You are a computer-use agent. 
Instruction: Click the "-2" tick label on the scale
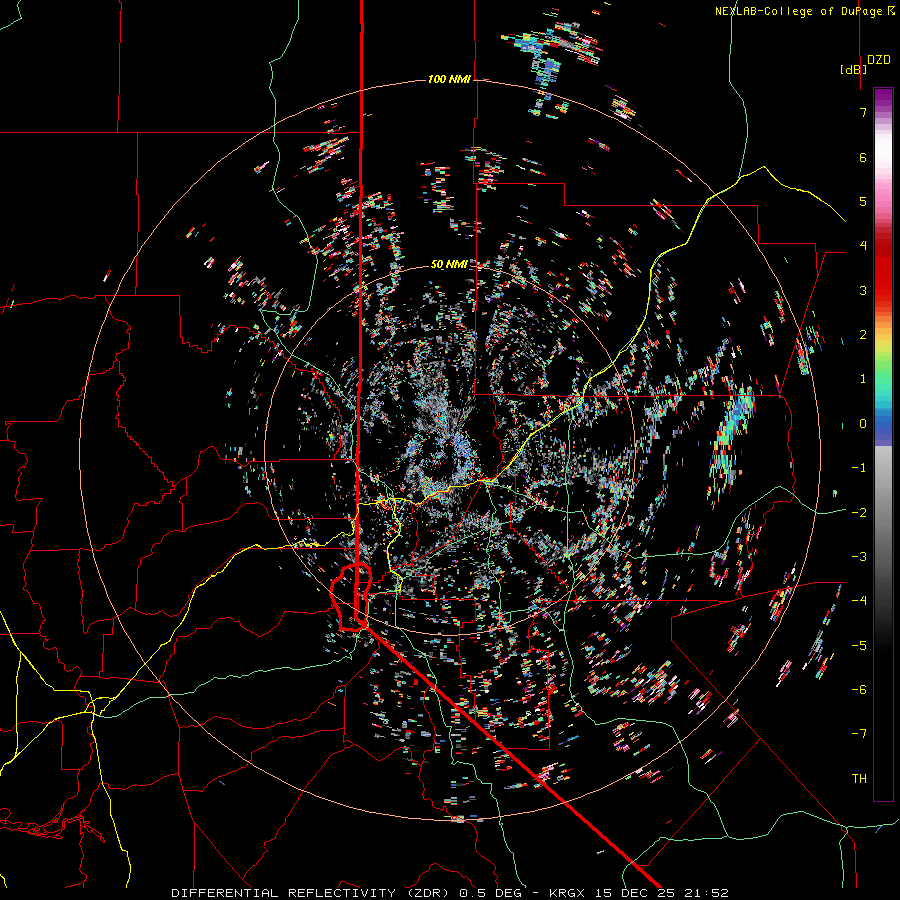pyautogui.click(x=859, y=512)
